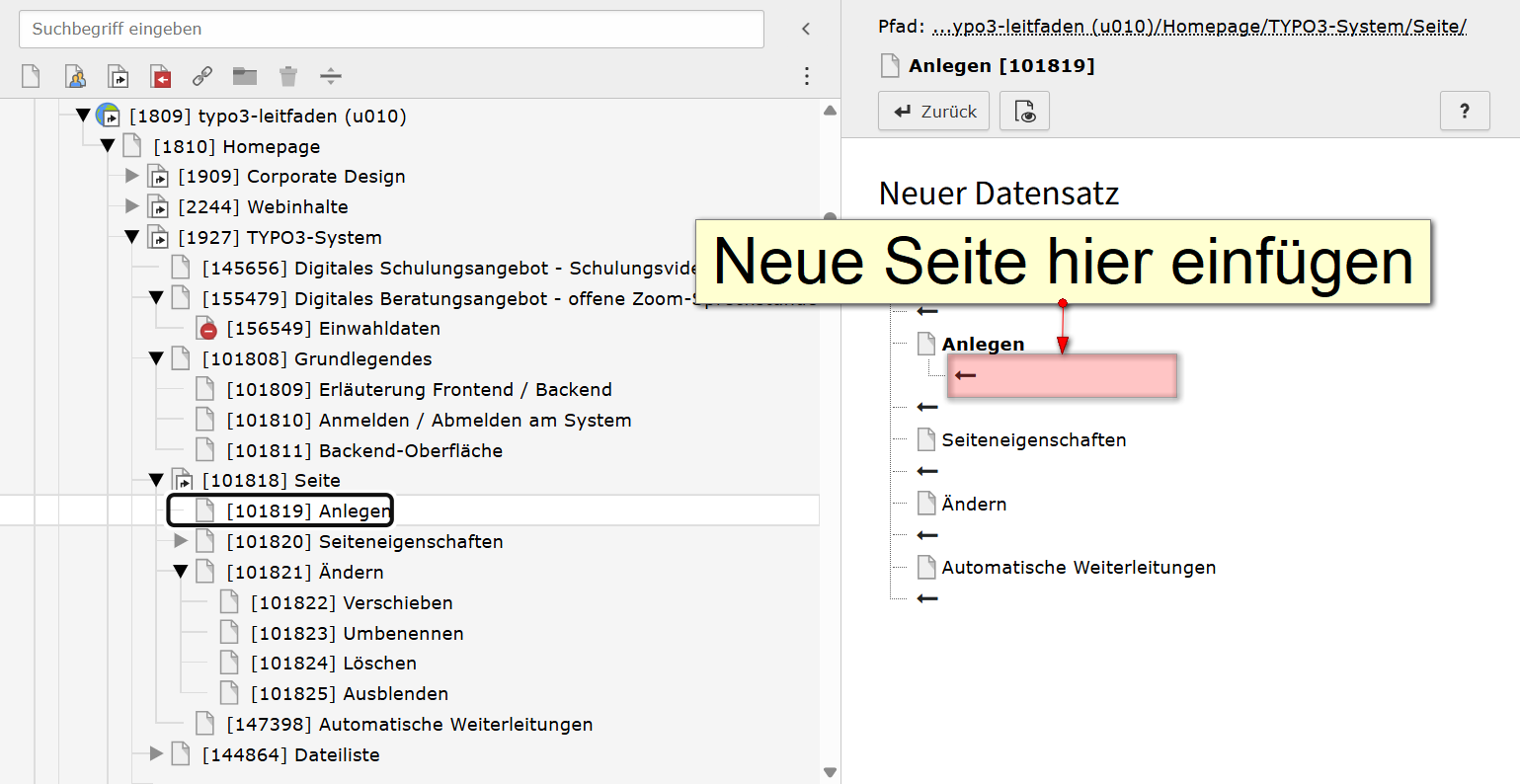Expand the Corporate Design tree node
Image resolution: width=1520 pixels, height=784 pixels.
[132, 177]
